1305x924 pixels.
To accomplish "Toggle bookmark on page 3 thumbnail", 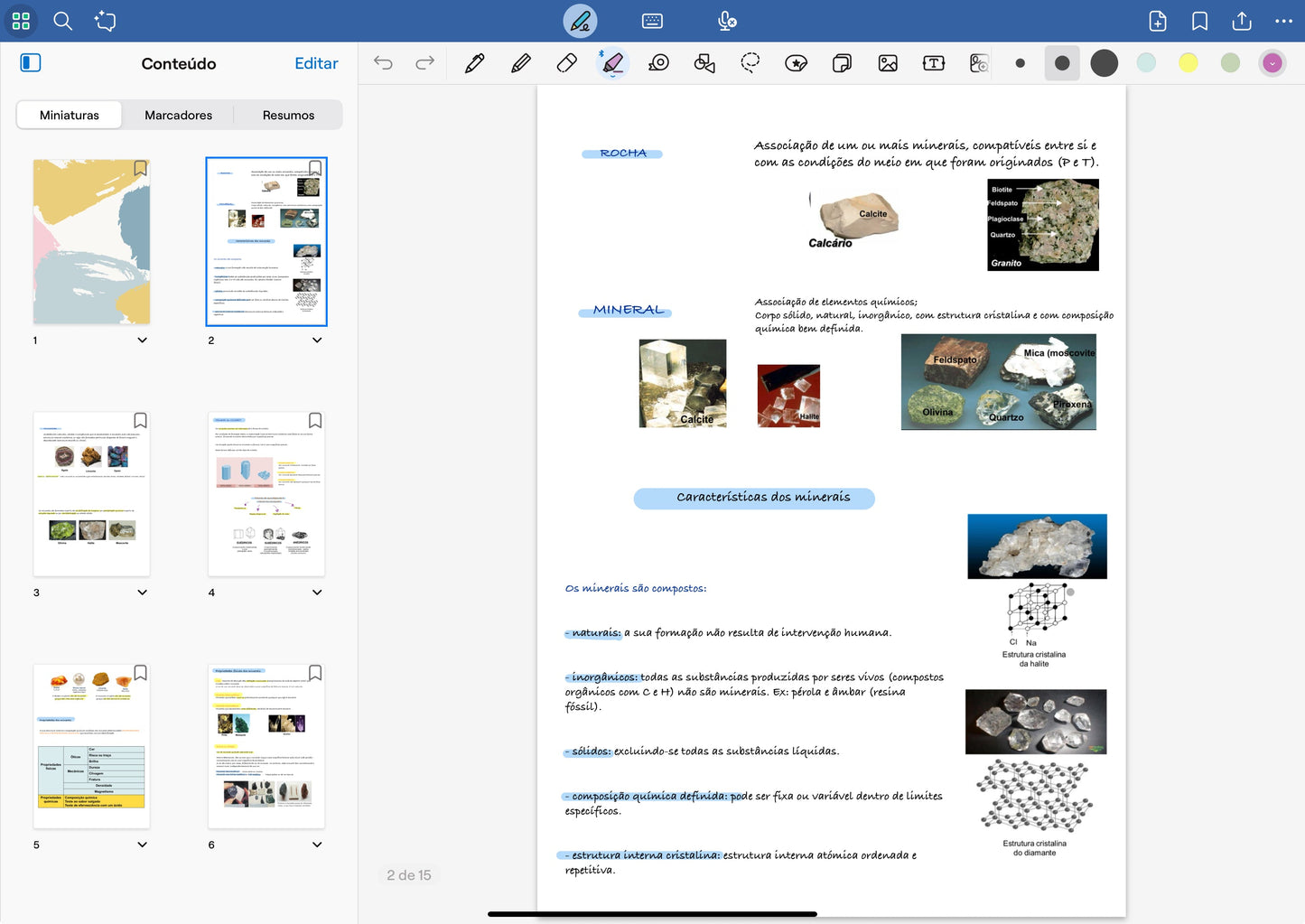I will coord(140,421).
